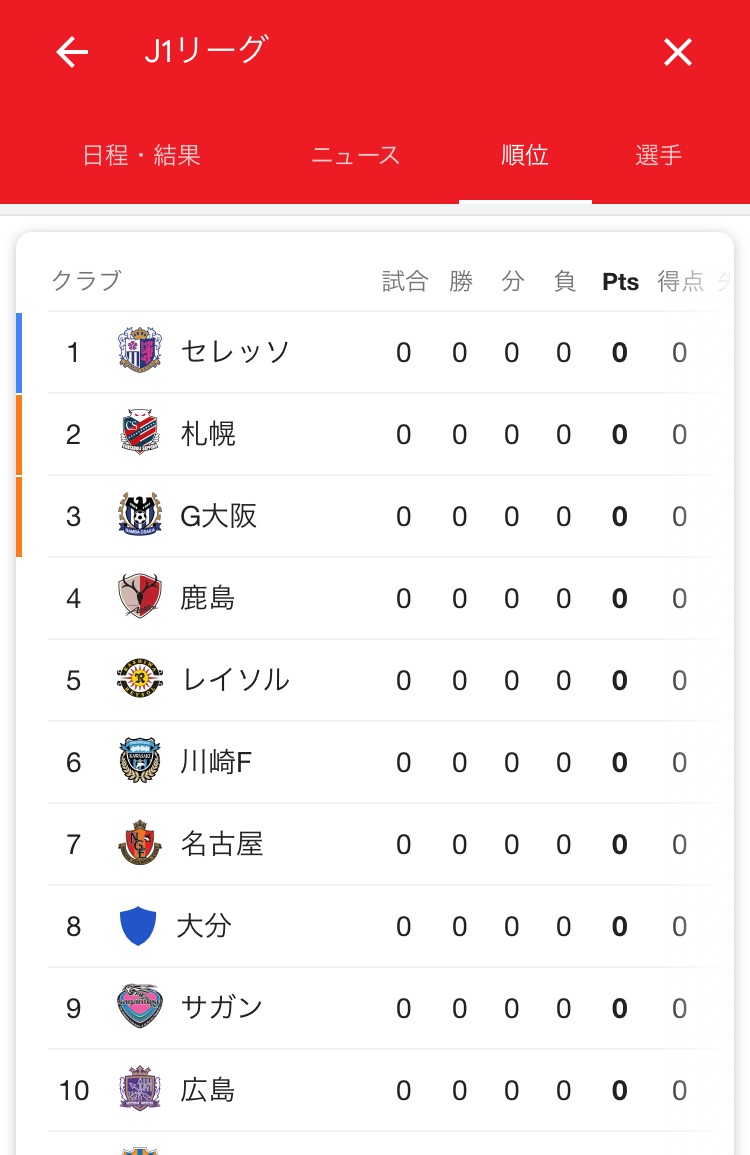Screen dimensions: 750x1155
Task: Open the ニュース tab
Action: coord(356,155)
